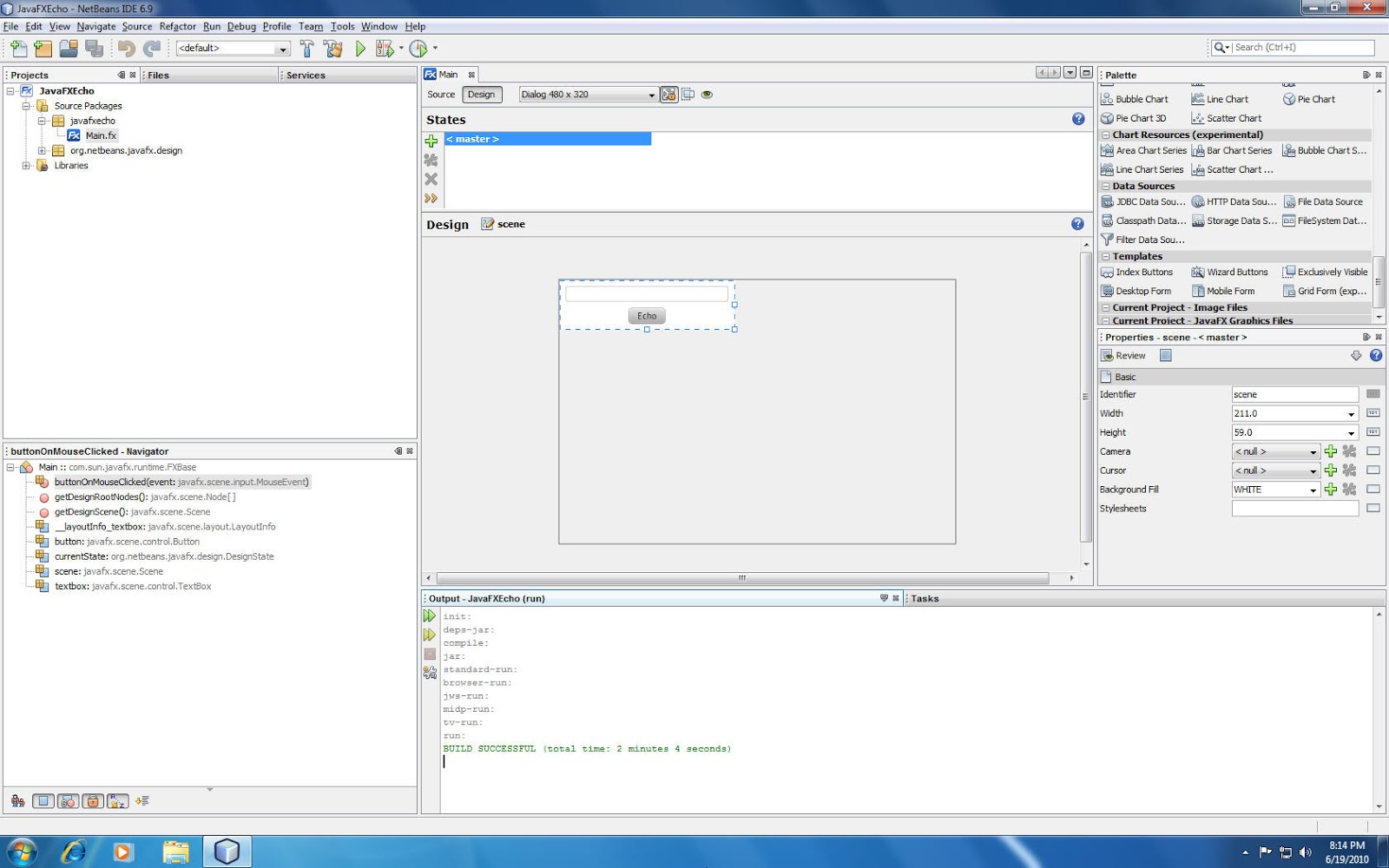Toggle the properties view icon next to Review
1389x868 pixels.
click(x=1166, y=356)
